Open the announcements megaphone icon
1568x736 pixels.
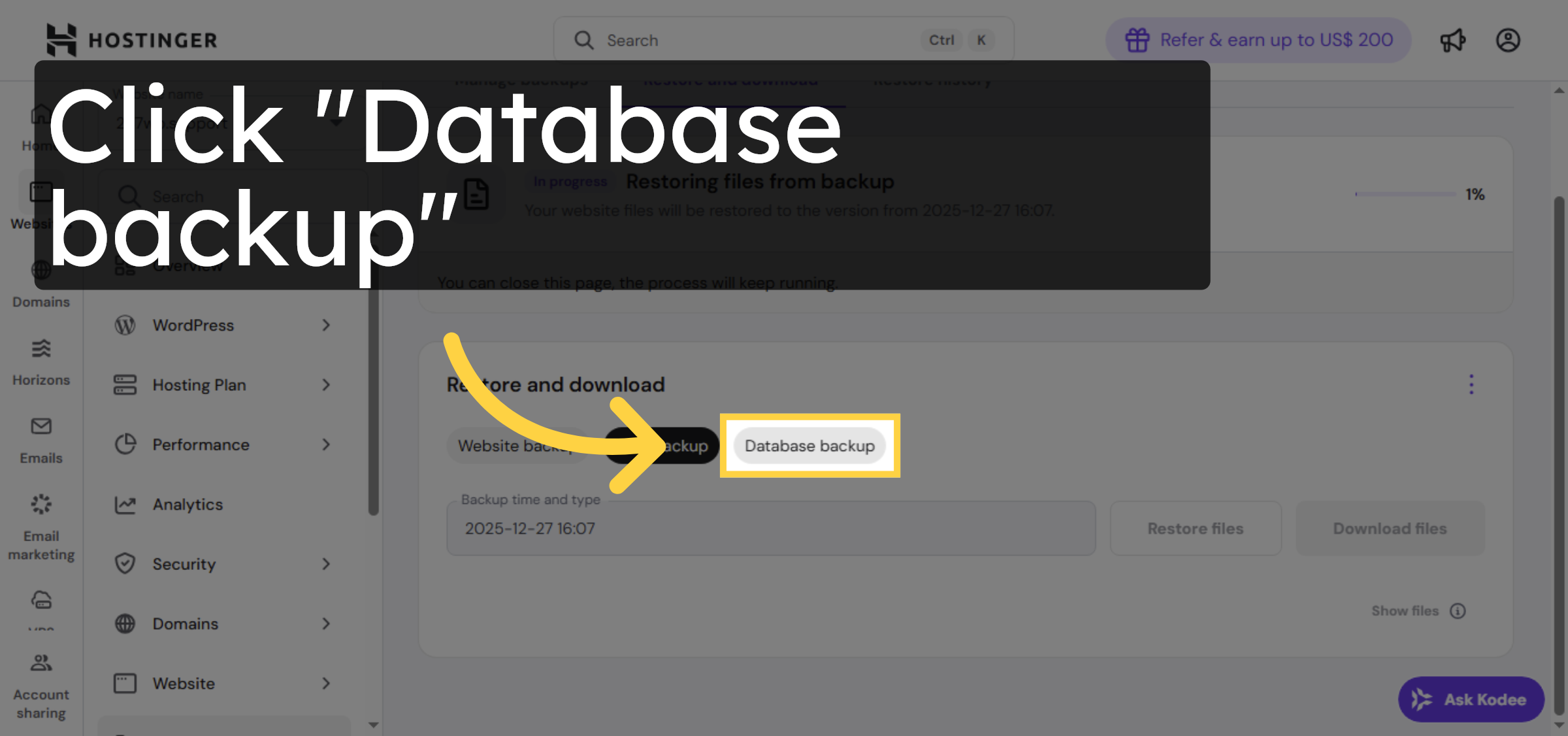1452,40
